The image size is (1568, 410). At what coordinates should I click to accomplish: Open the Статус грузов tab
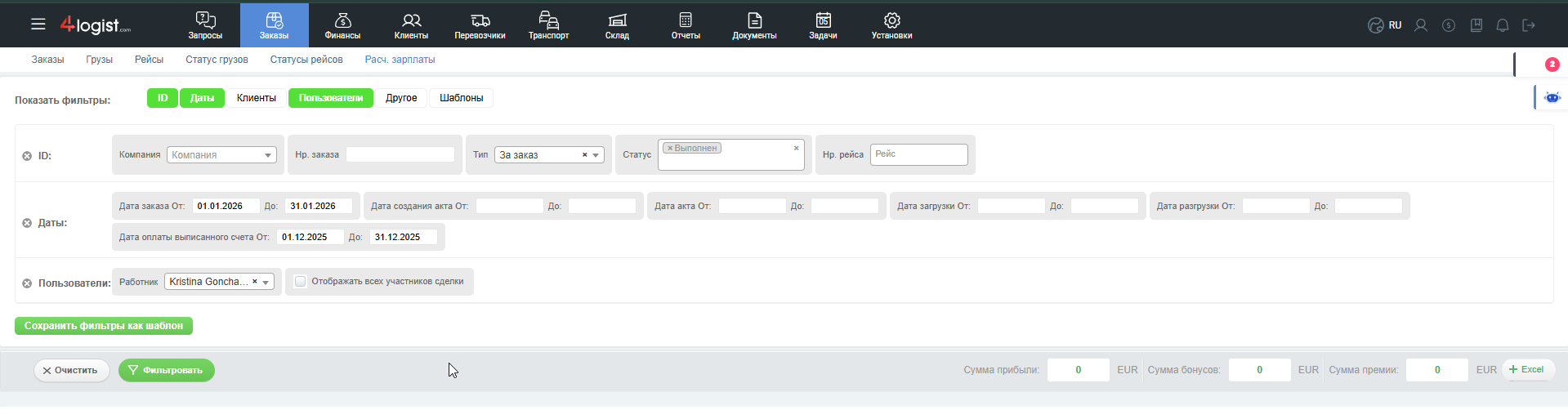click(x=217, y=60)
